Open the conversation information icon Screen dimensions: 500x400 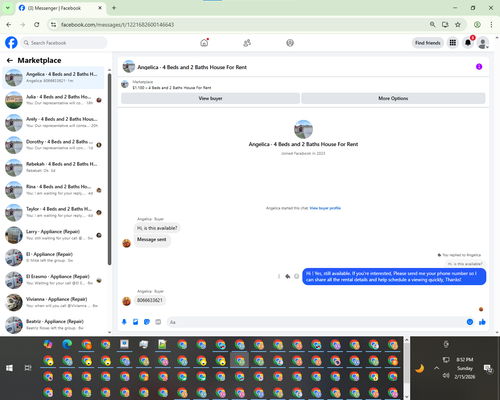point(479,67)
